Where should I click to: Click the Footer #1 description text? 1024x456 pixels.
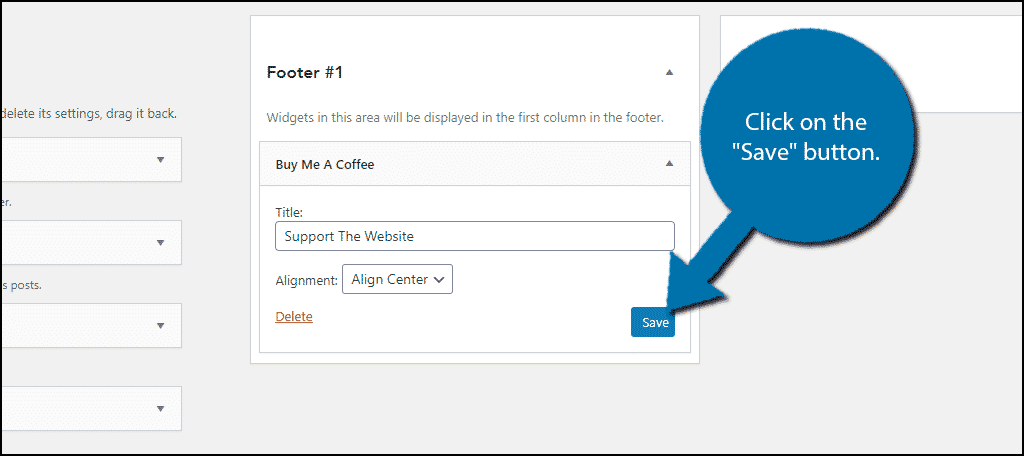(x=465, y=118)
